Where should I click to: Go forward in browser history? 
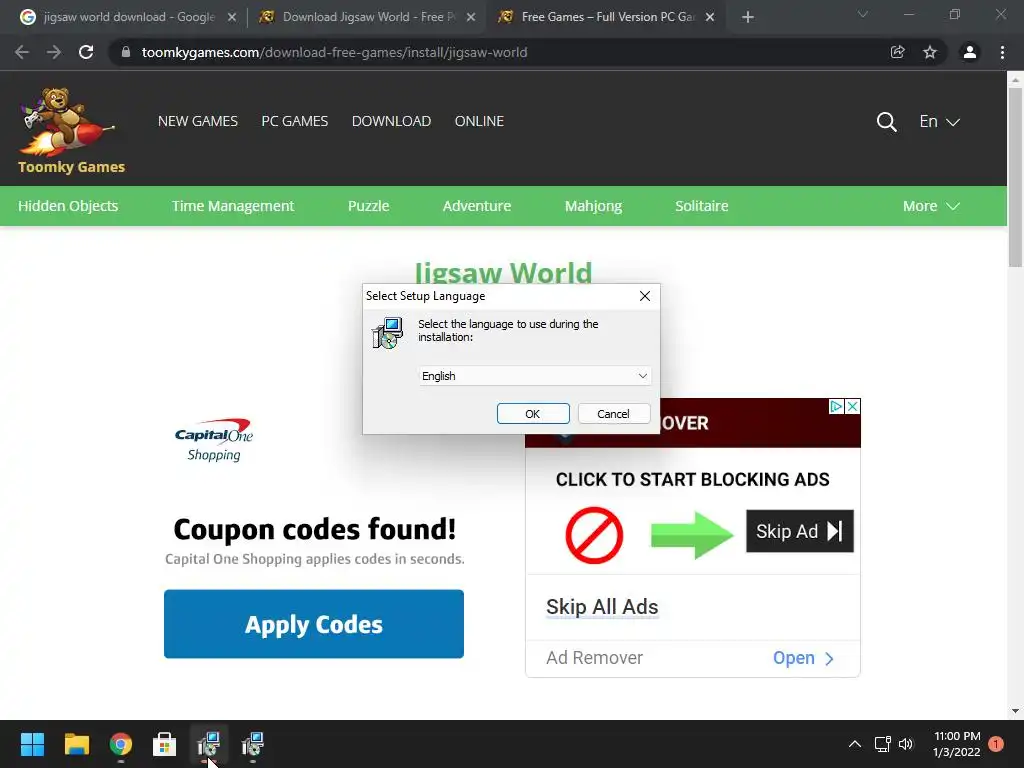click(54, 52)
